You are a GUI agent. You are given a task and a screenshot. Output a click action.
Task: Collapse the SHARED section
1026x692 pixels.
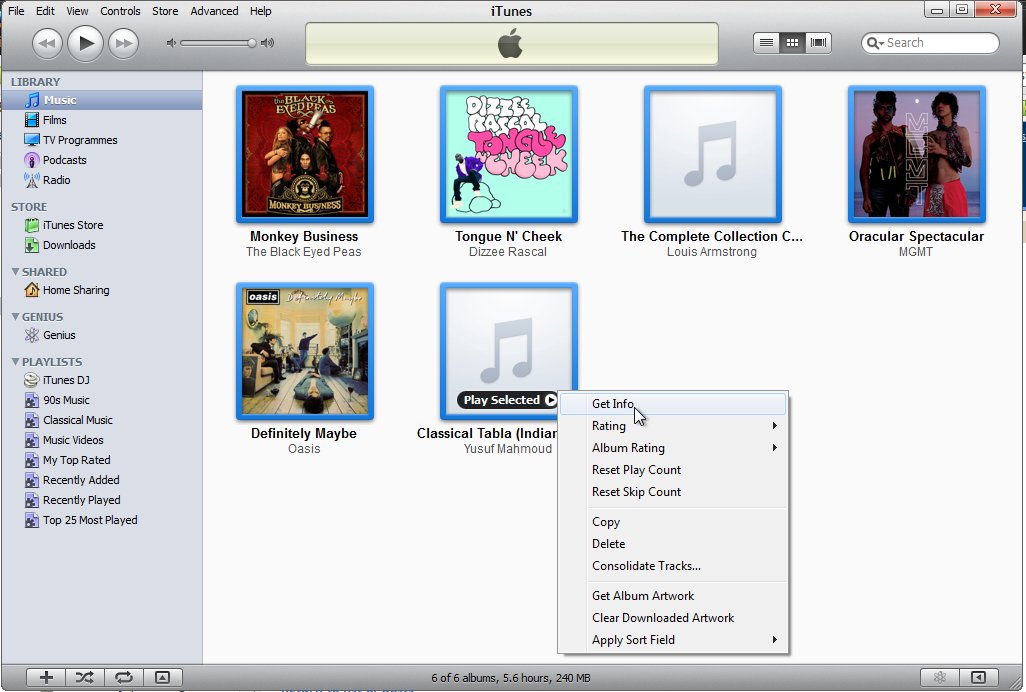(15, 271)
